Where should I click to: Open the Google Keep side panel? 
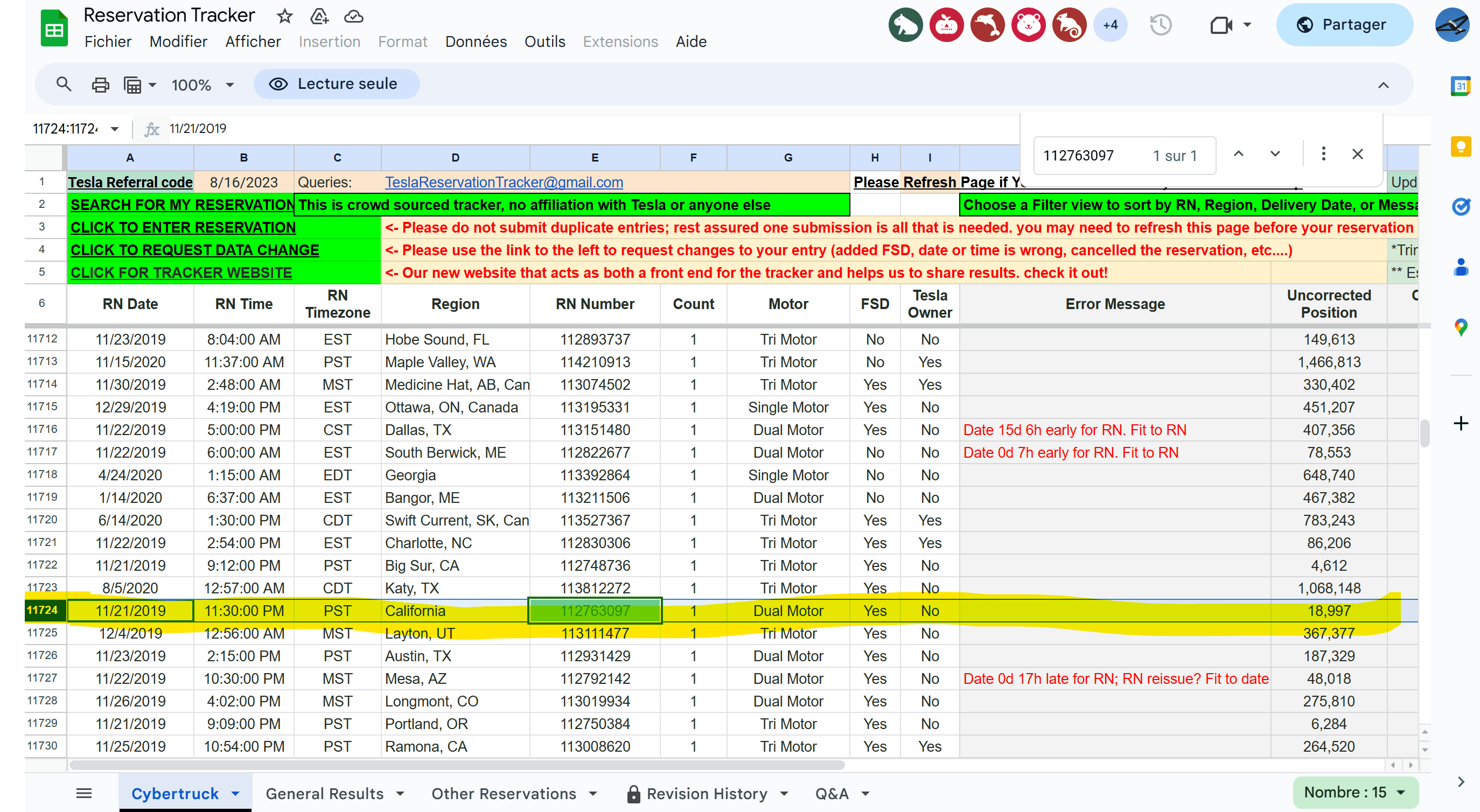point(1461,146)
